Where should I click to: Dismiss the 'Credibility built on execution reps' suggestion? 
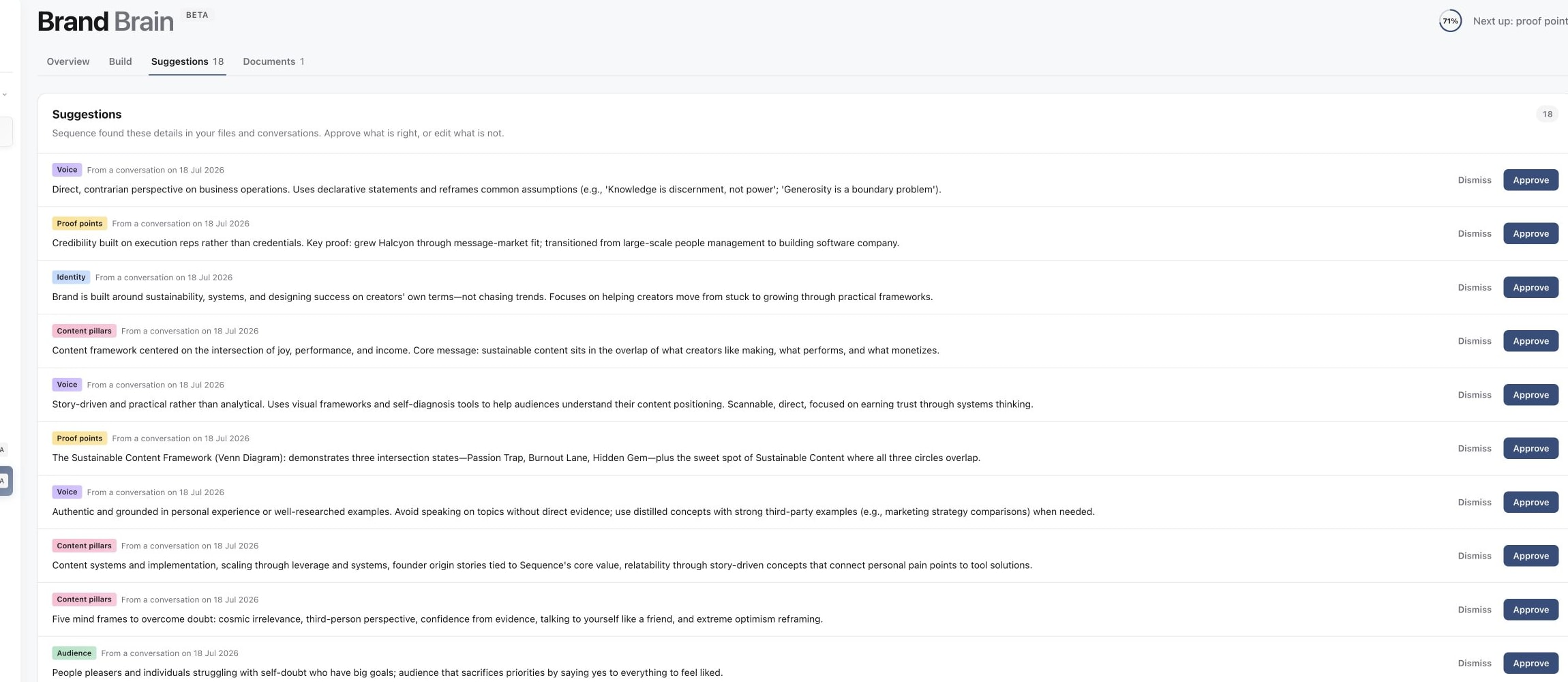[x=1475, y=233]
